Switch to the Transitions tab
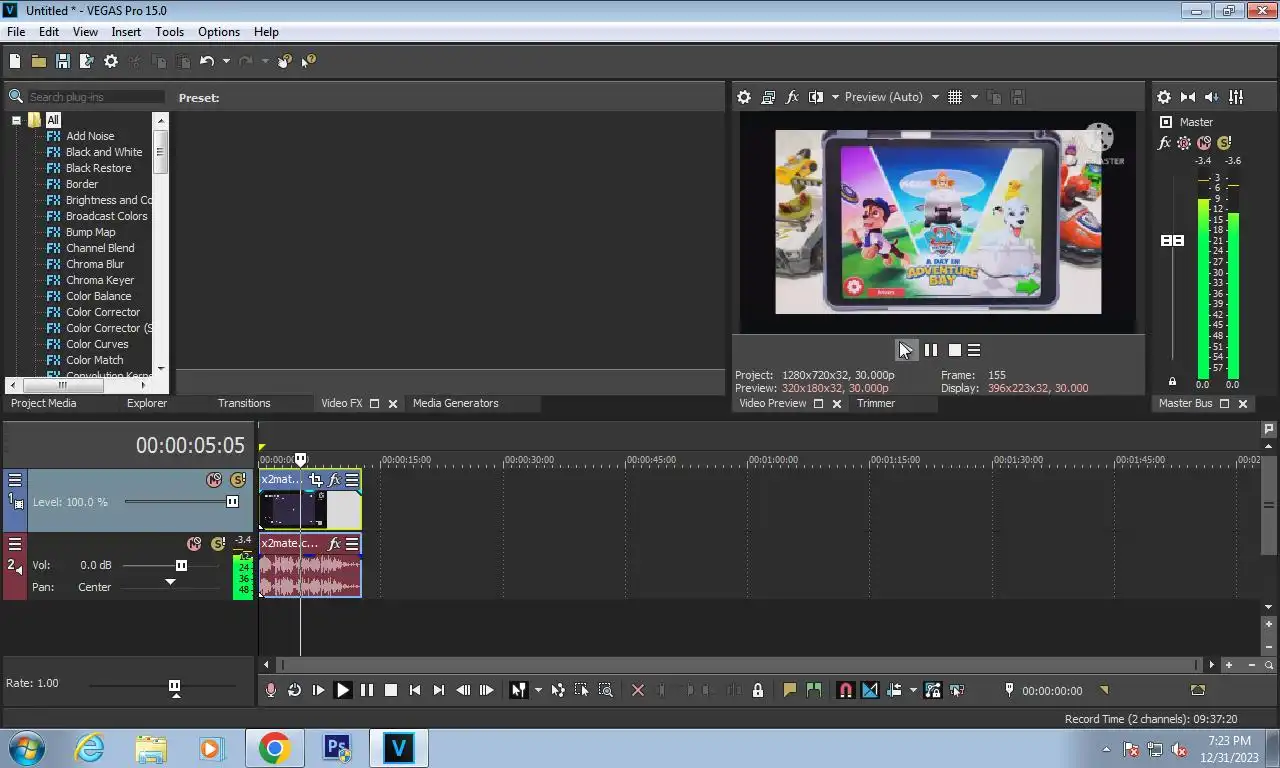This screenshot has height=768, width=1280. (x=244, y=403)
